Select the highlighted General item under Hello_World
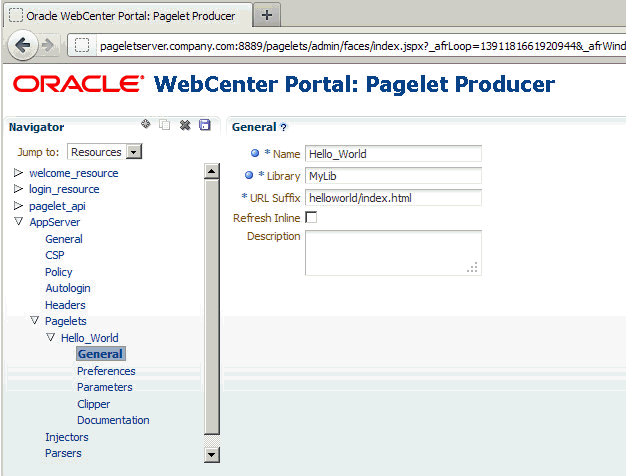Screen dimensions: 626x476 pyautogui.click(x=101, y=354)
